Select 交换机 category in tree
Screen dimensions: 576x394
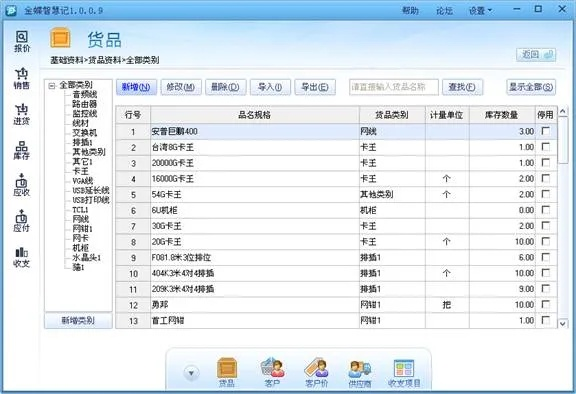pyautogui.click(x=84, y=133)
